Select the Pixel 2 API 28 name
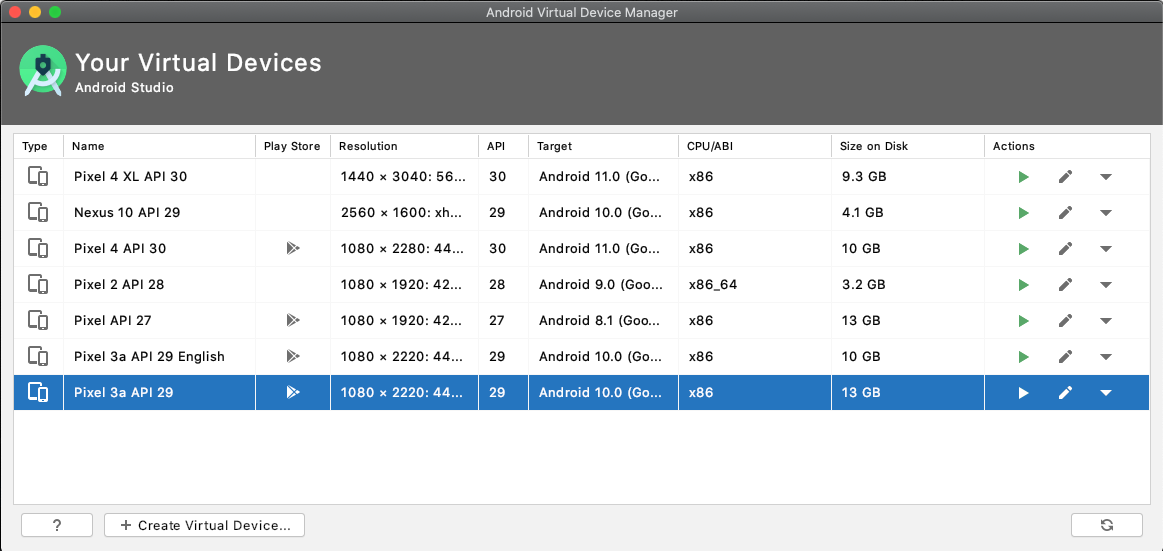This screenshot has width=1163, height=551. point(119,285)
